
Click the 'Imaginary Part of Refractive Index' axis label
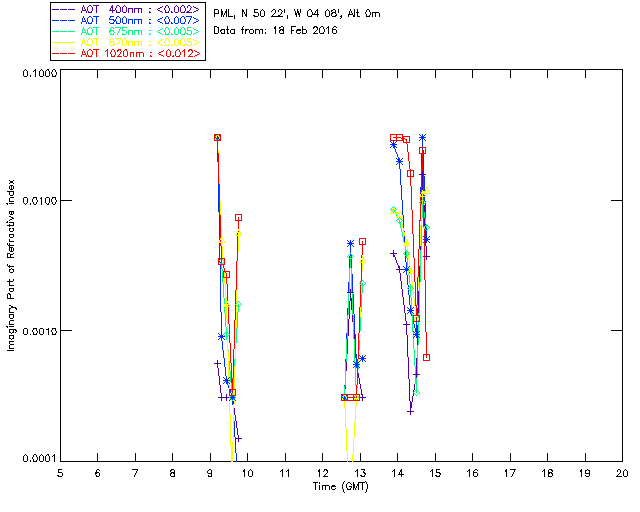pos(11,265)
